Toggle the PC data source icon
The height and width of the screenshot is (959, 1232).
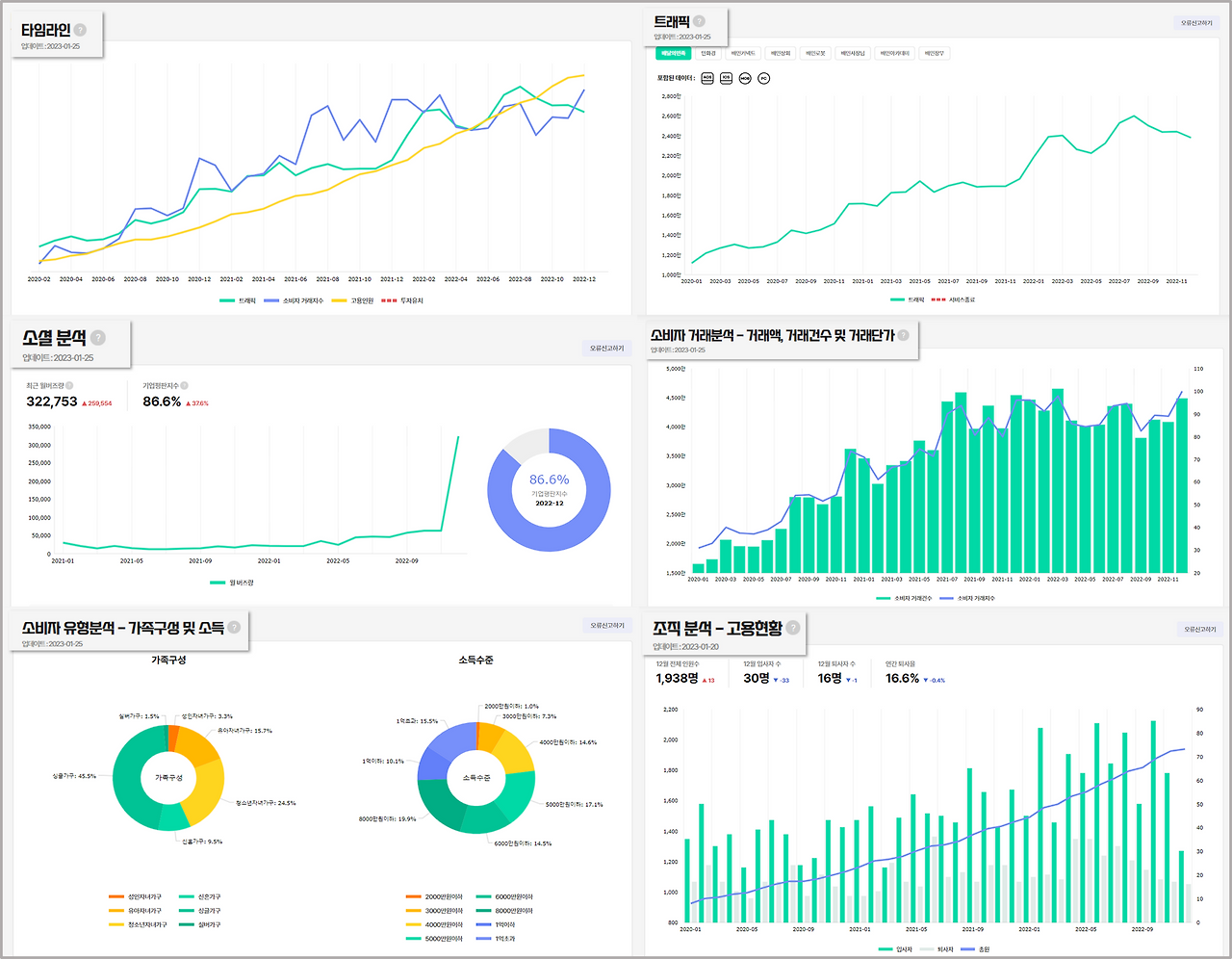pyautogui.click(x=763, y=78)
